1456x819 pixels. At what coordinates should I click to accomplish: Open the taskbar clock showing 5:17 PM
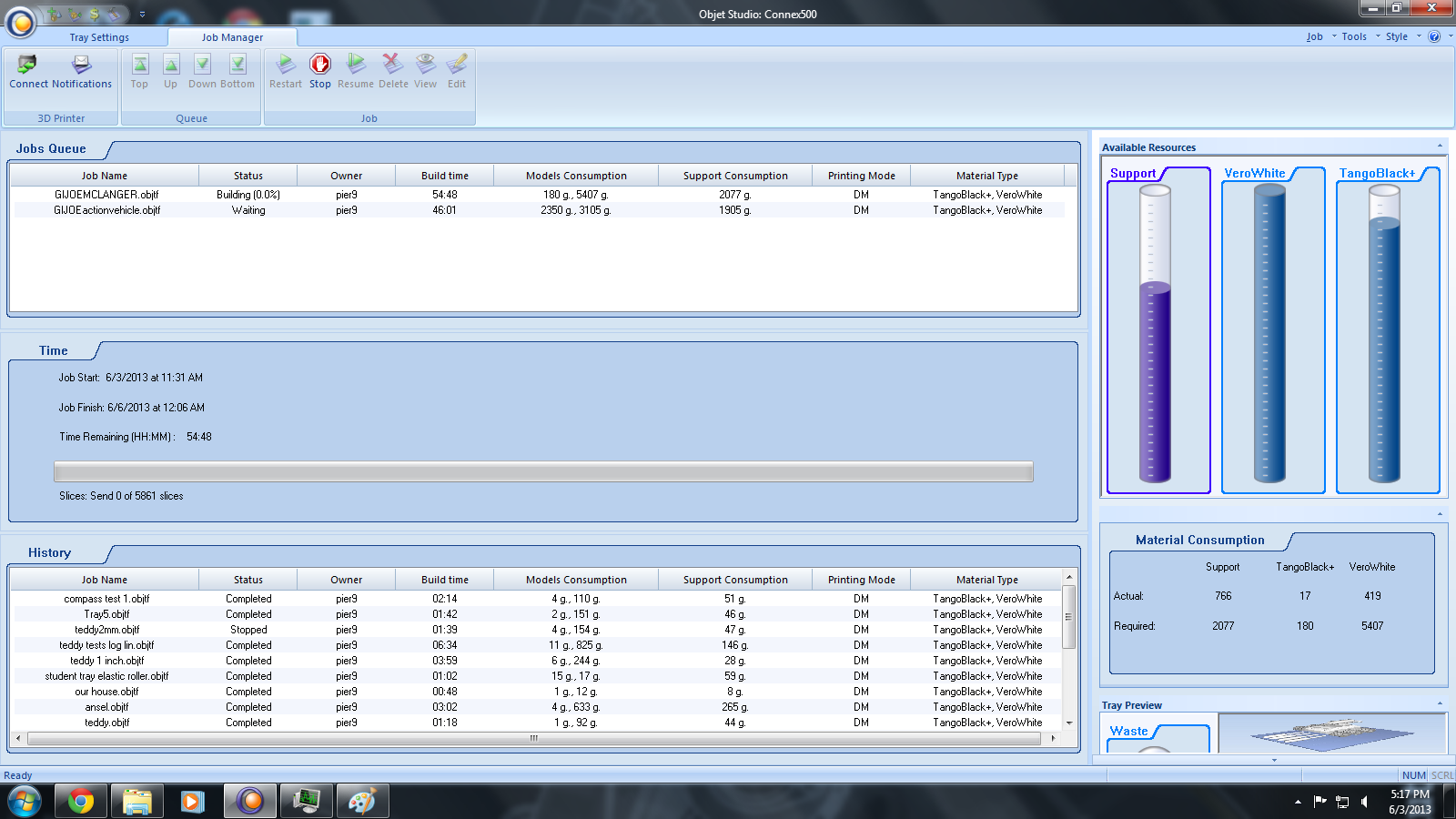tap(1410, 802)
